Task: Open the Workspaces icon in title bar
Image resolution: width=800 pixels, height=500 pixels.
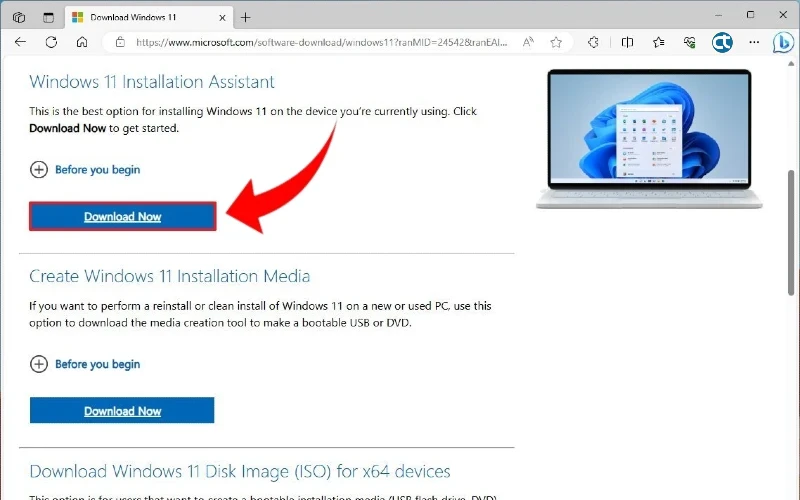Action: pyautogui.click(x=19, y=17)
